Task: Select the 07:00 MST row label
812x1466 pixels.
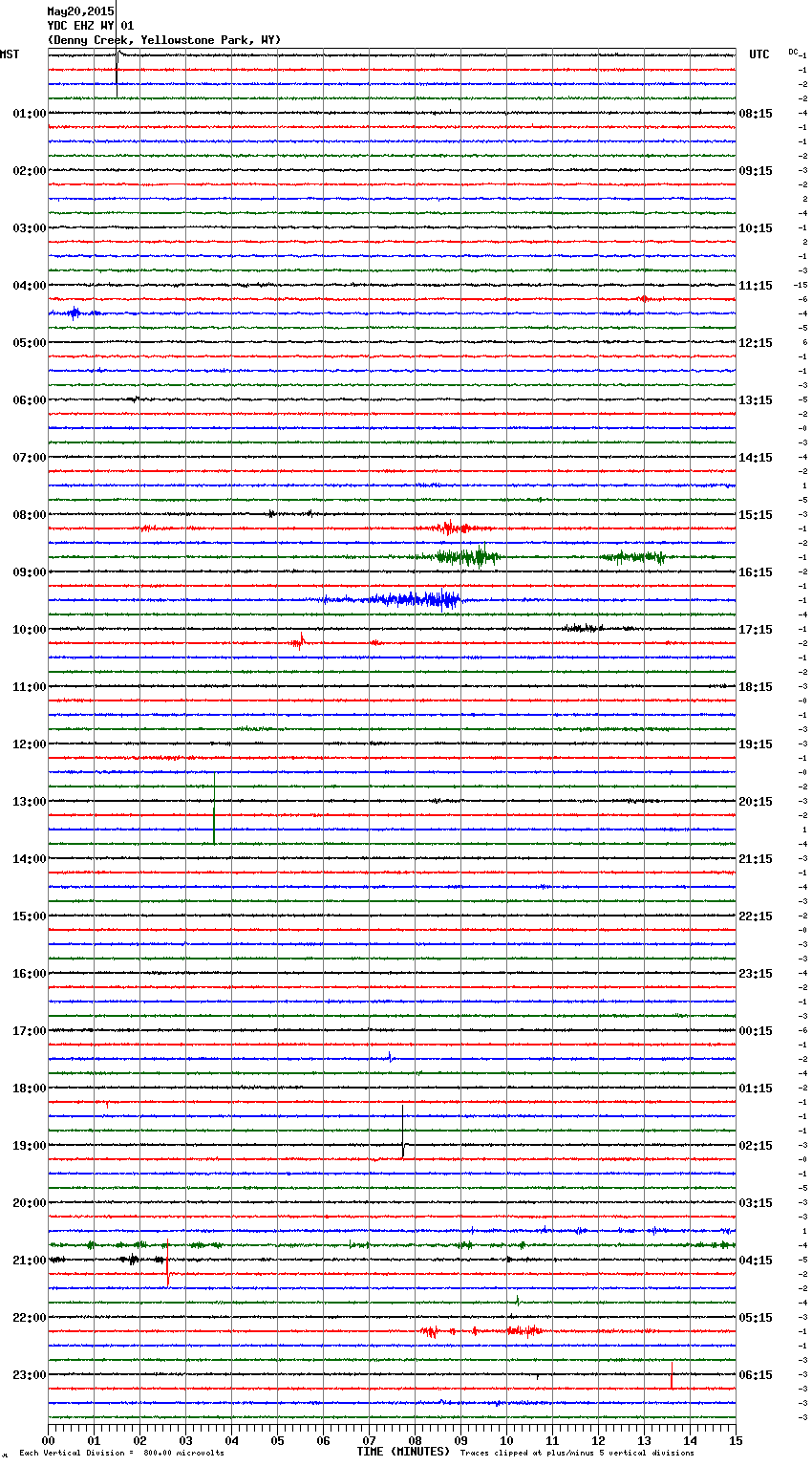Action: (x=30, y=458)
